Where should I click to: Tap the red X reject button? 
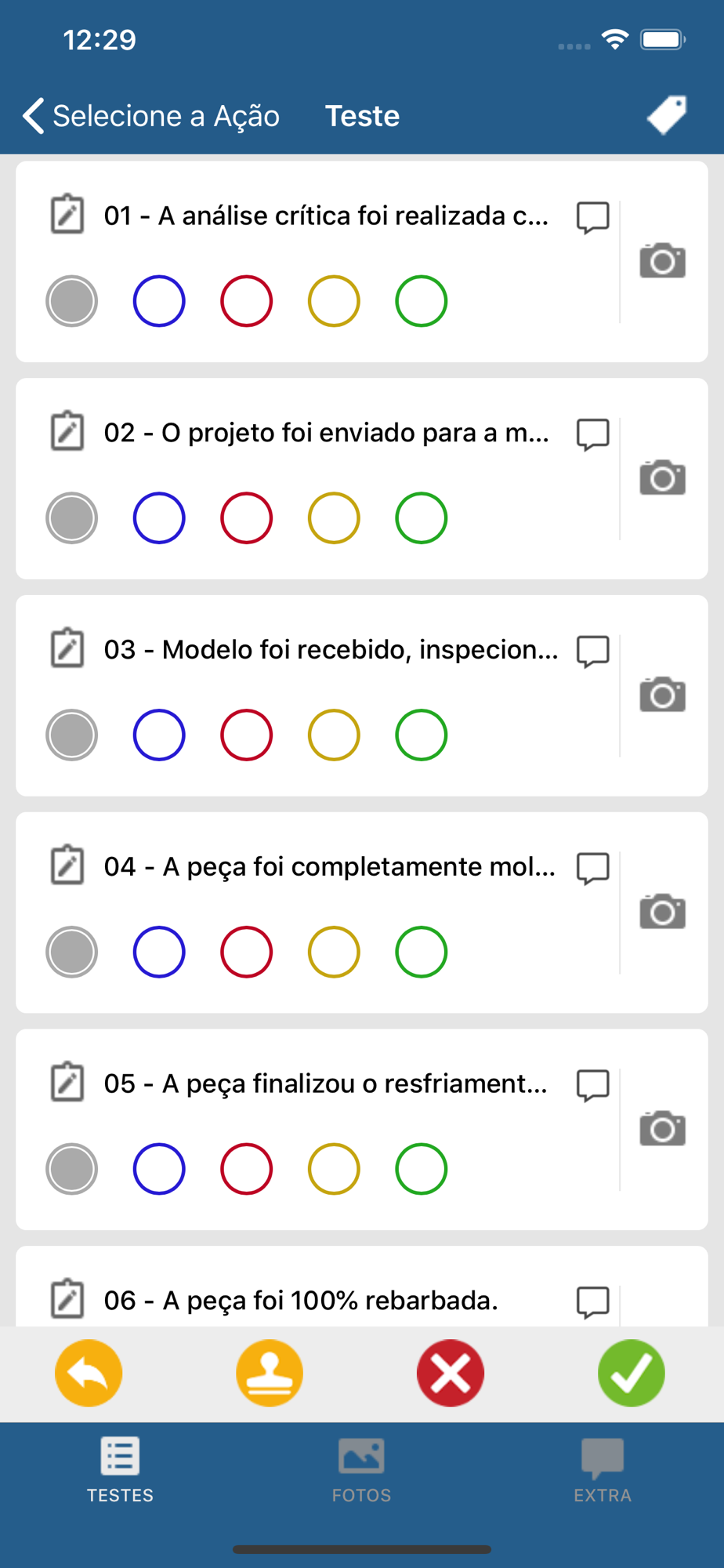click(x=451, y=1373)
